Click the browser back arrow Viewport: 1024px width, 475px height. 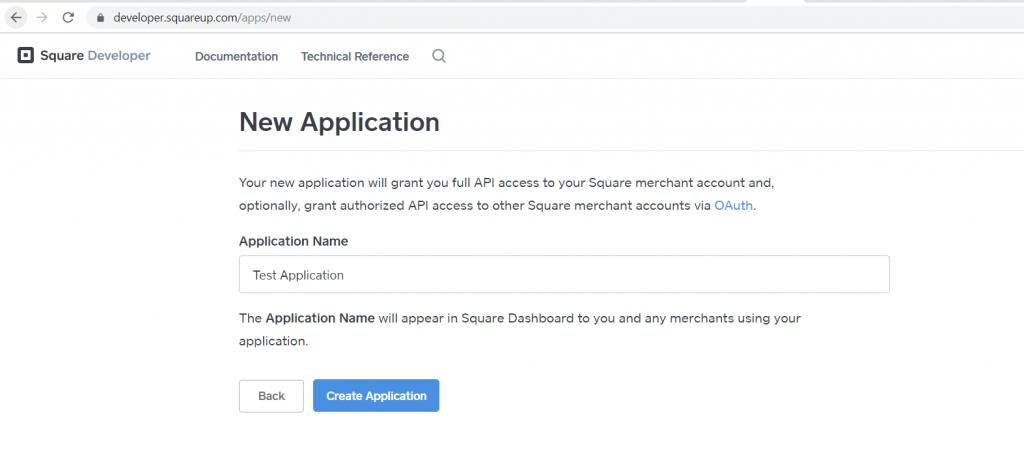click(16, 18)
